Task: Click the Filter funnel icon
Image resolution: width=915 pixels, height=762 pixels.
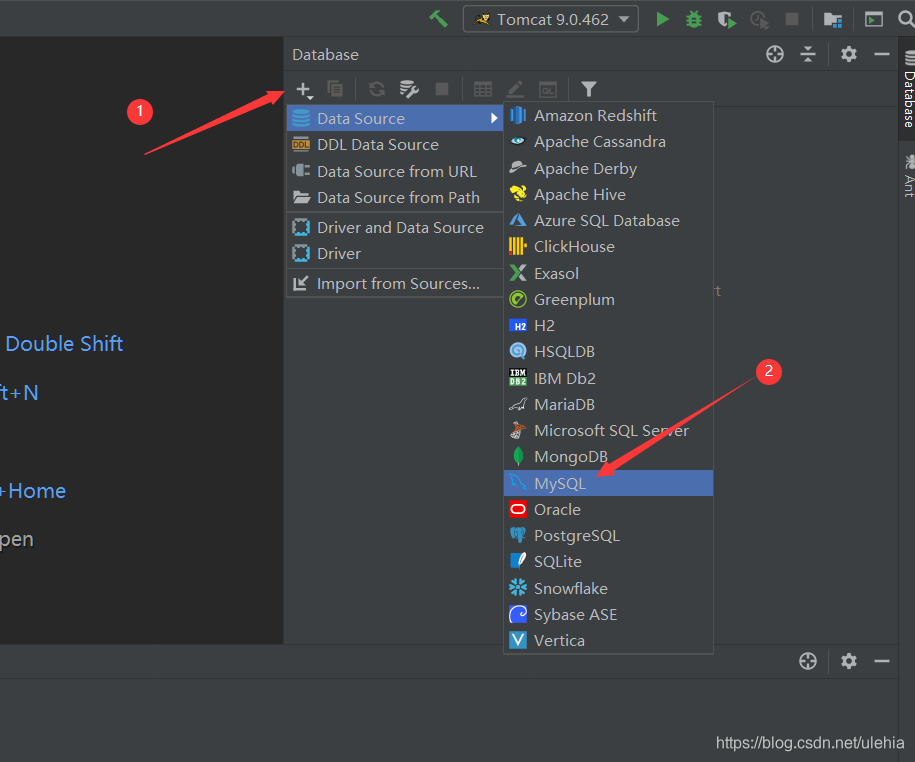Action: (589, 89)
